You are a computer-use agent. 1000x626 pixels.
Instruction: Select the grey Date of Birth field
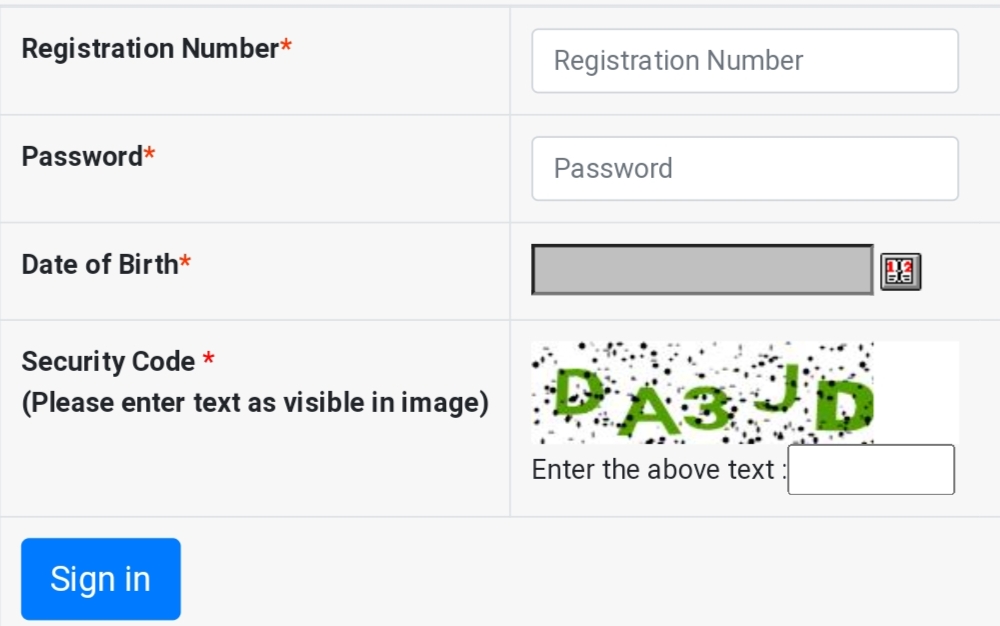pyautogui.click(x=702, y=270)
